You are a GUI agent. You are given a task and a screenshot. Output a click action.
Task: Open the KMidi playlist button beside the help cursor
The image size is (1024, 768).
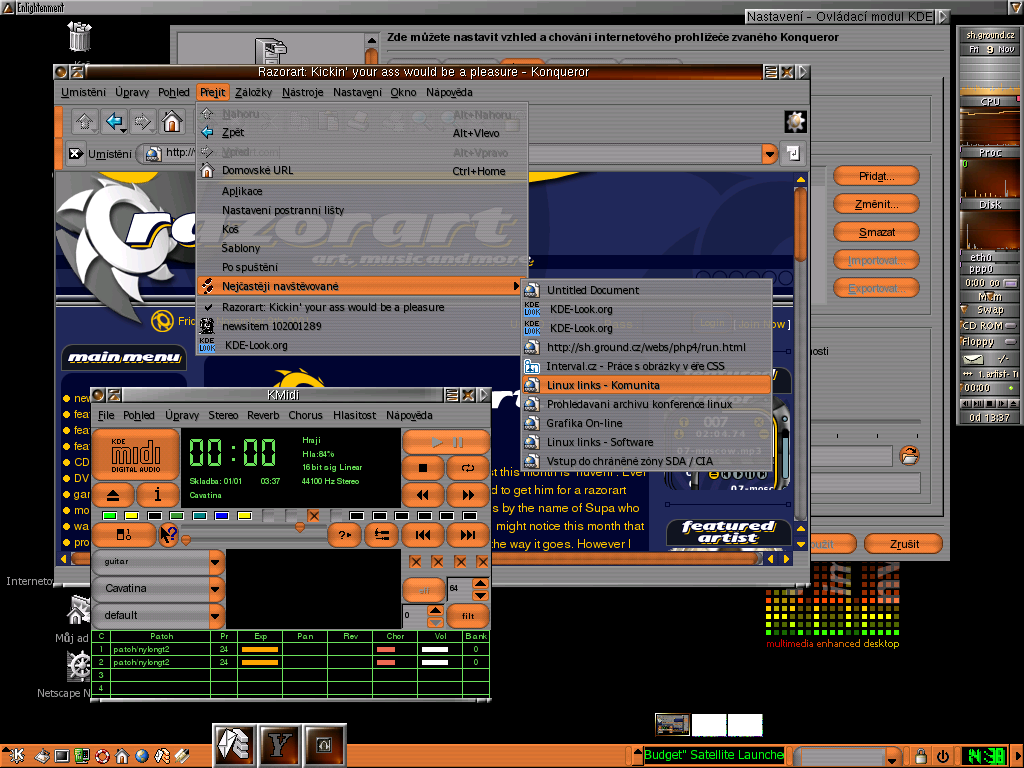(124, 535)
